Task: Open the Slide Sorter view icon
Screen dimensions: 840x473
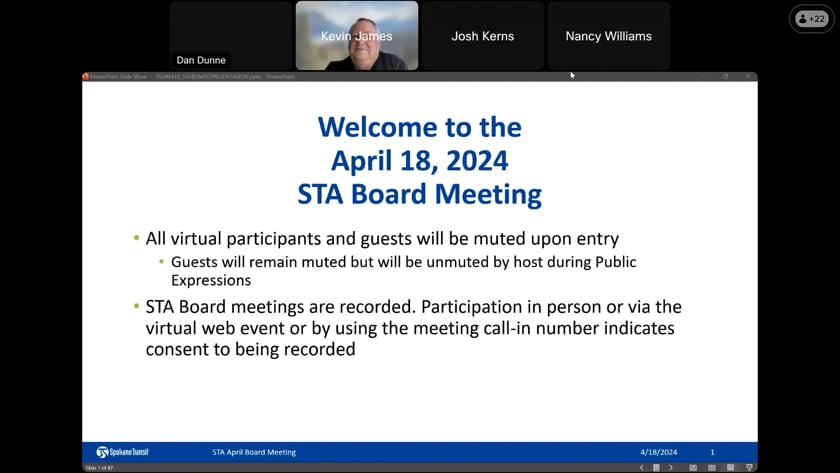Action: (712, 468)
